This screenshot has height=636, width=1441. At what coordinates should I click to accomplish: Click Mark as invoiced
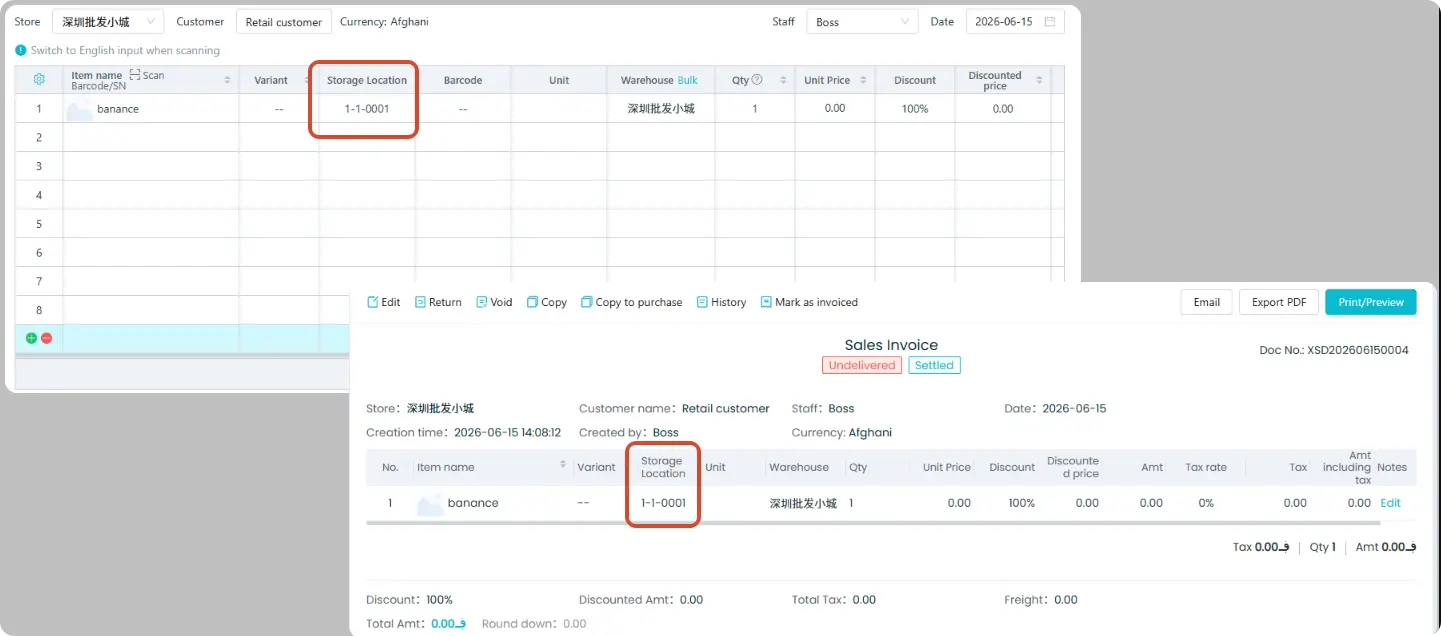click(809, 302)
